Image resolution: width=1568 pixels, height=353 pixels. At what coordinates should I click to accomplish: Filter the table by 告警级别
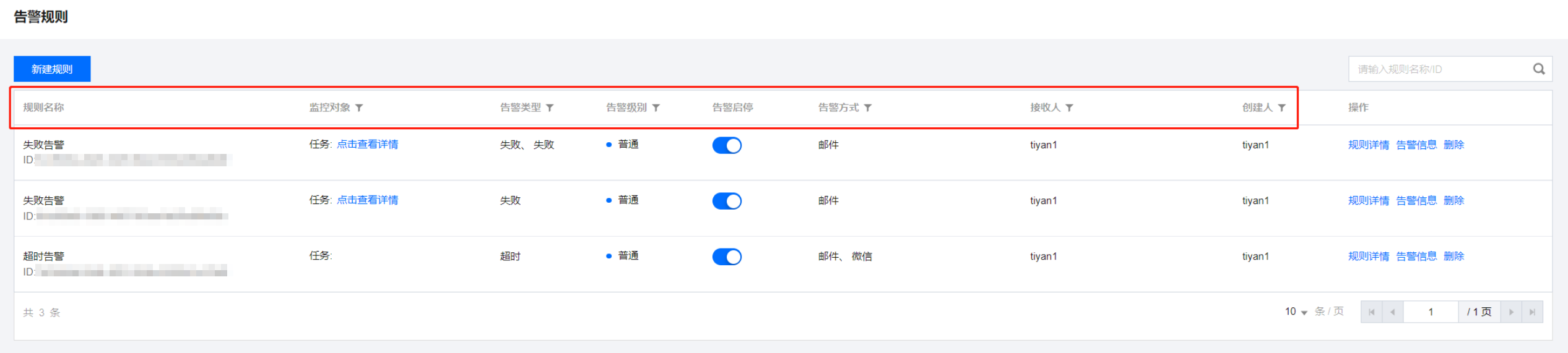[x=656, y=108]
